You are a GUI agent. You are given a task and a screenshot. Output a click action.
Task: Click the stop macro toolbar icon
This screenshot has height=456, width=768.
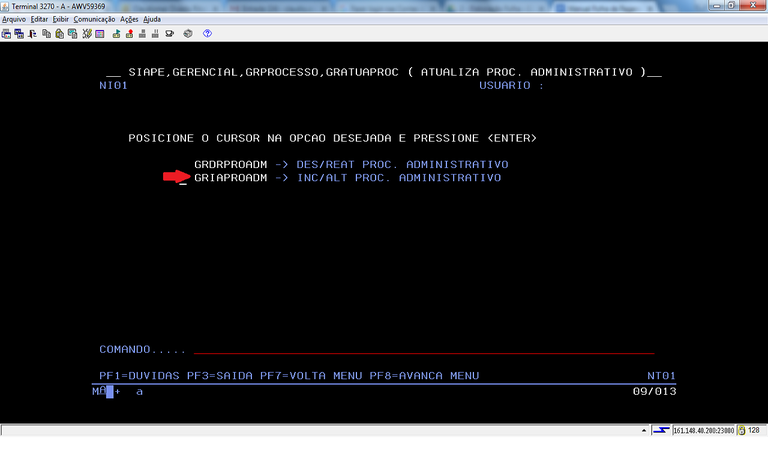142,34
